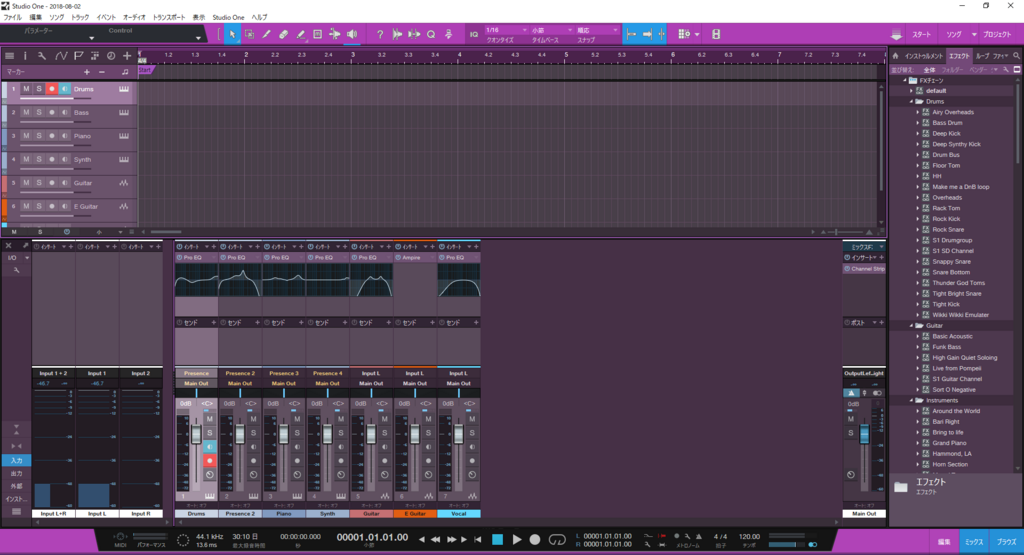This screenshot has height=555, width=1024.
Task: Click the Project page button
Action: pos(997,35)
